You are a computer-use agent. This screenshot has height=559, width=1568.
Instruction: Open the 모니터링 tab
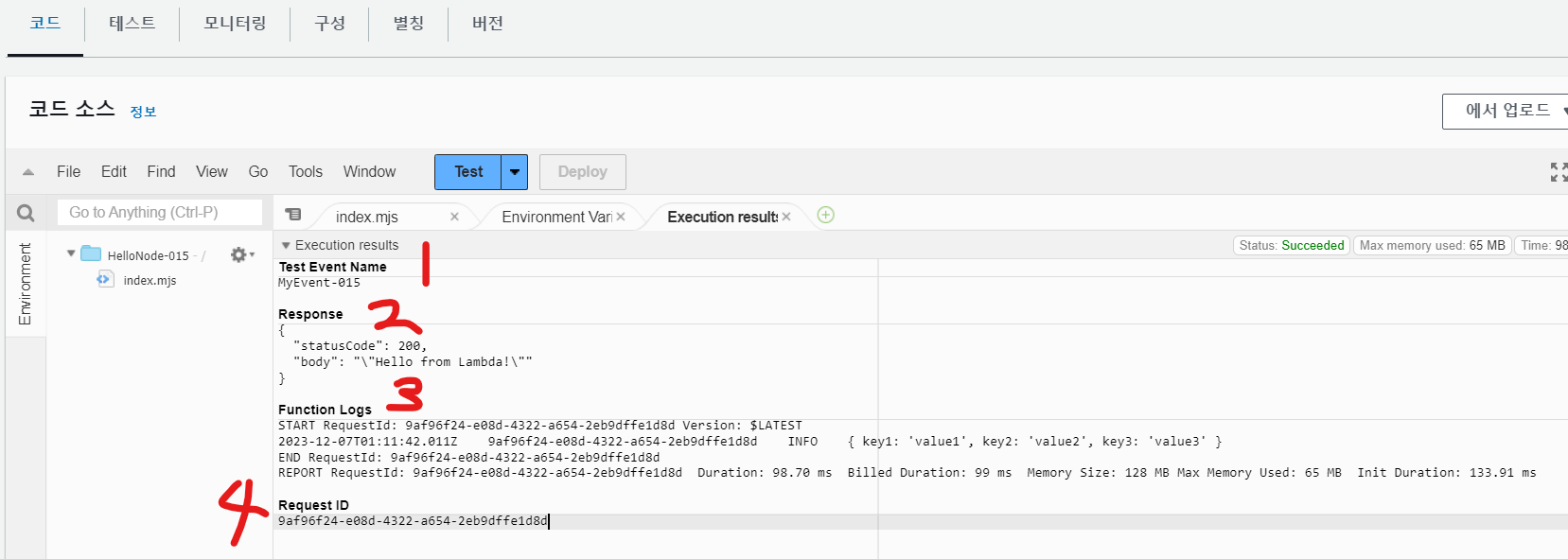(x=235, y=24)
